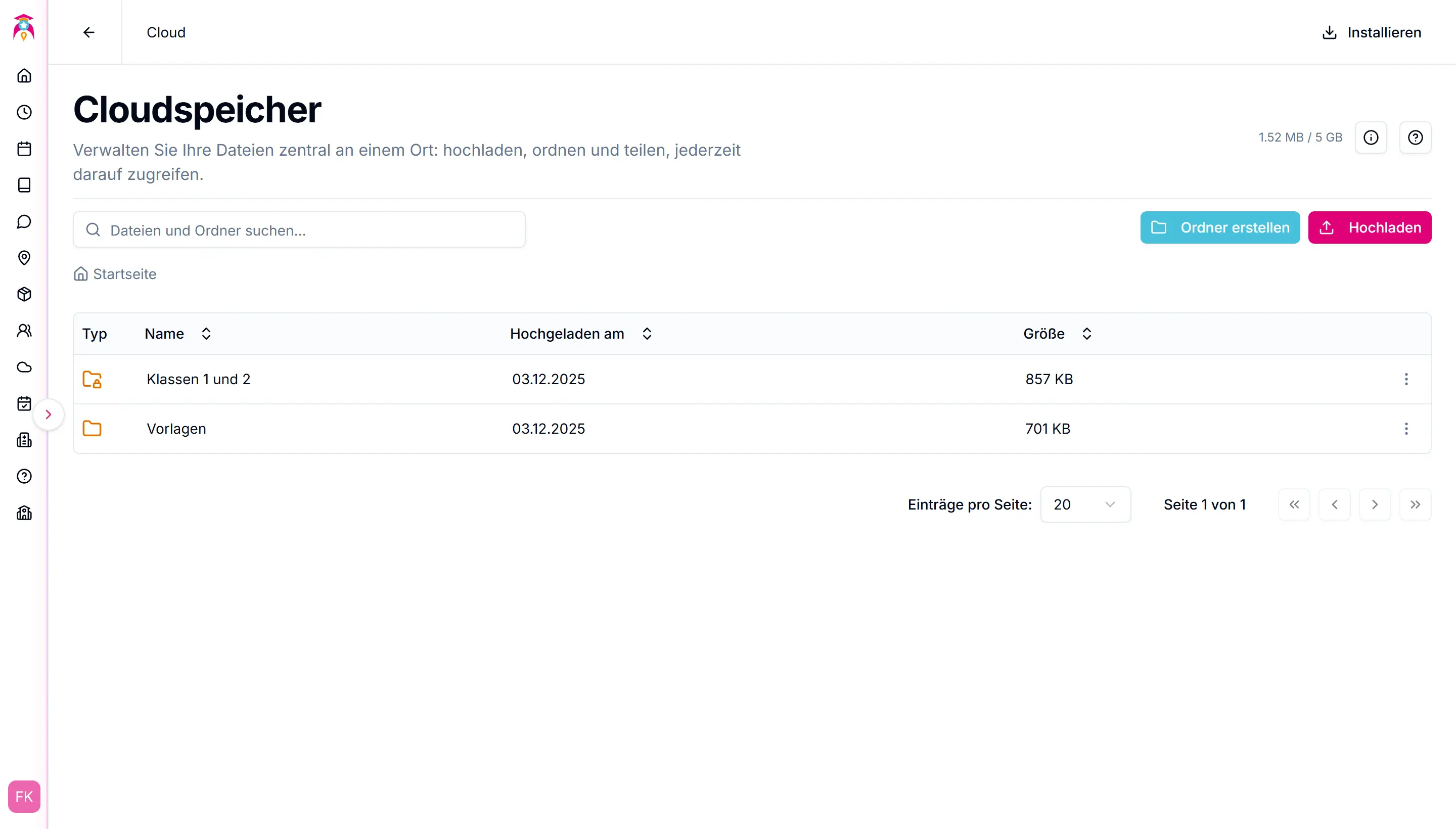Open the storage info icon button
The image size is (1456, 829).
coord(1371,137)
